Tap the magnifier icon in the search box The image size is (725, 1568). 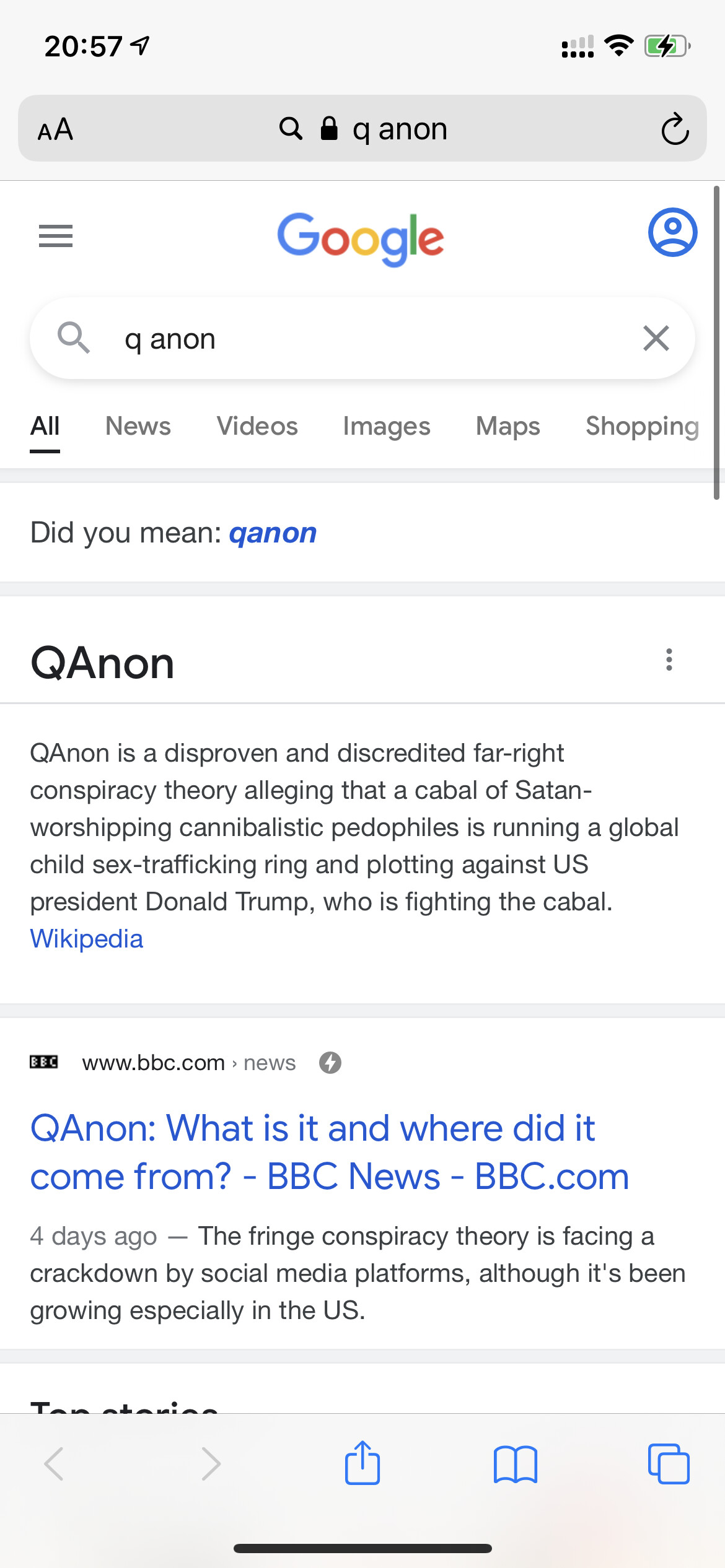74,338
